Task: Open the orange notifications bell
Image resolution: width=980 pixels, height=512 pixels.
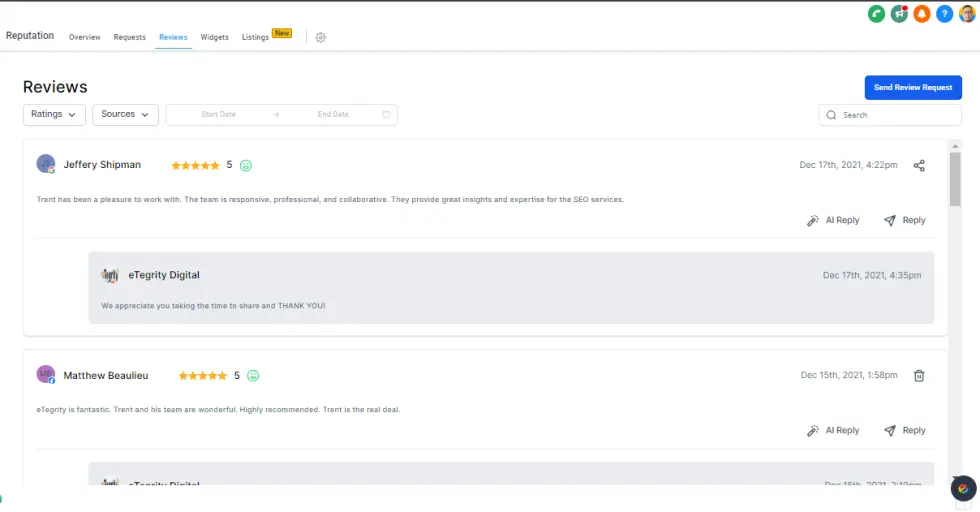Action: coord(922,14)
